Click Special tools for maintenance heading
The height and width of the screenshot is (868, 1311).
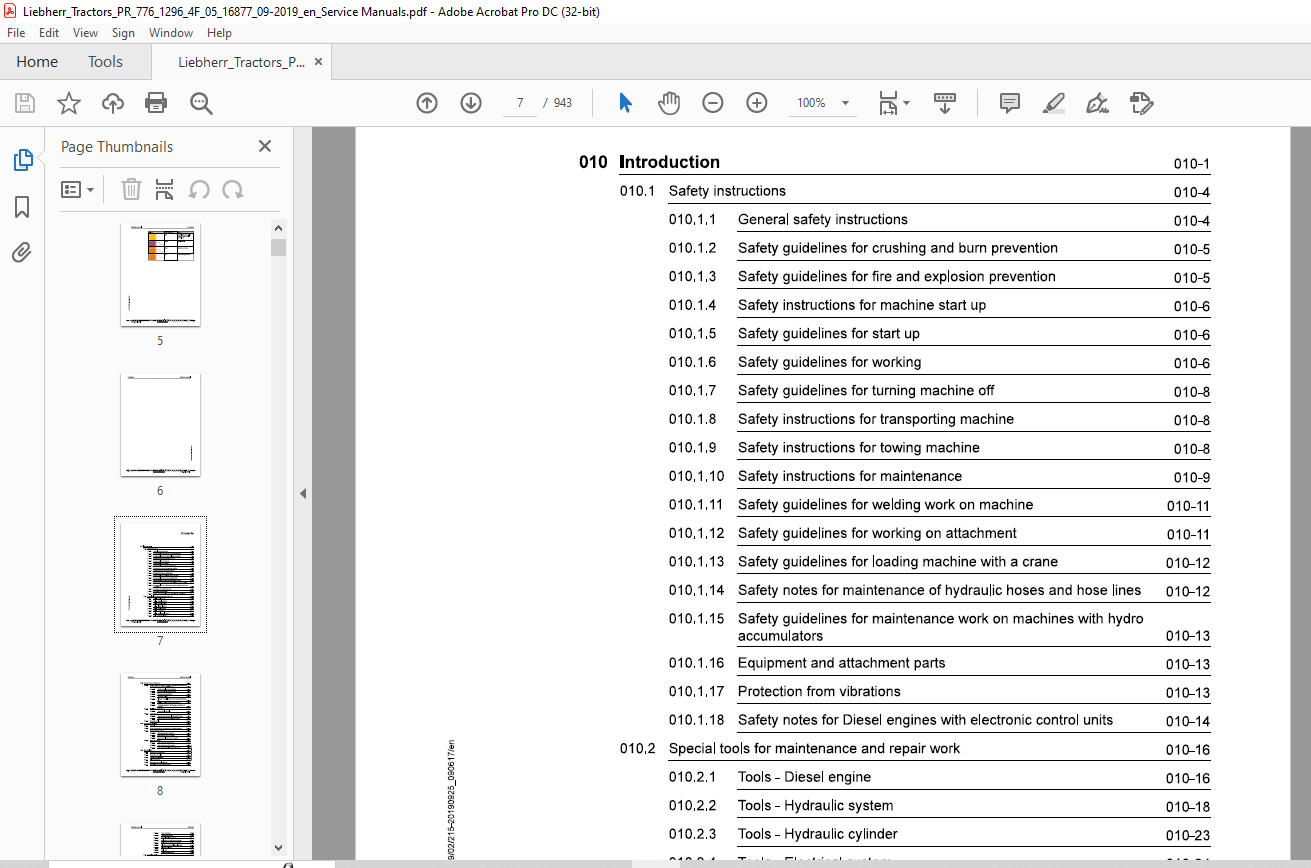point(814,748)
